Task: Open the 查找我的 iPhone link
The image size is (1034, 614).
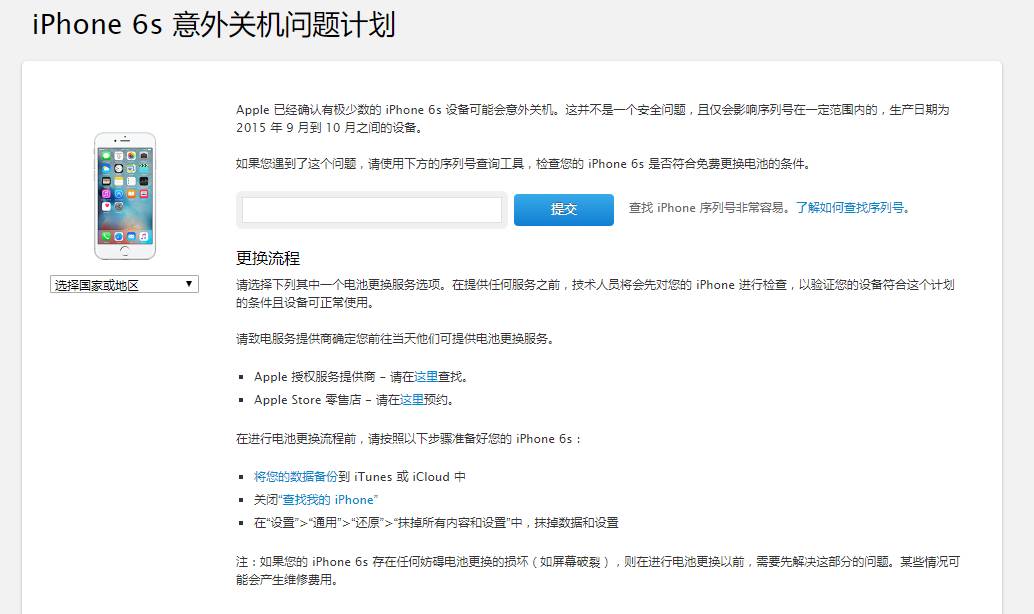Action: (x=328, y=500)
